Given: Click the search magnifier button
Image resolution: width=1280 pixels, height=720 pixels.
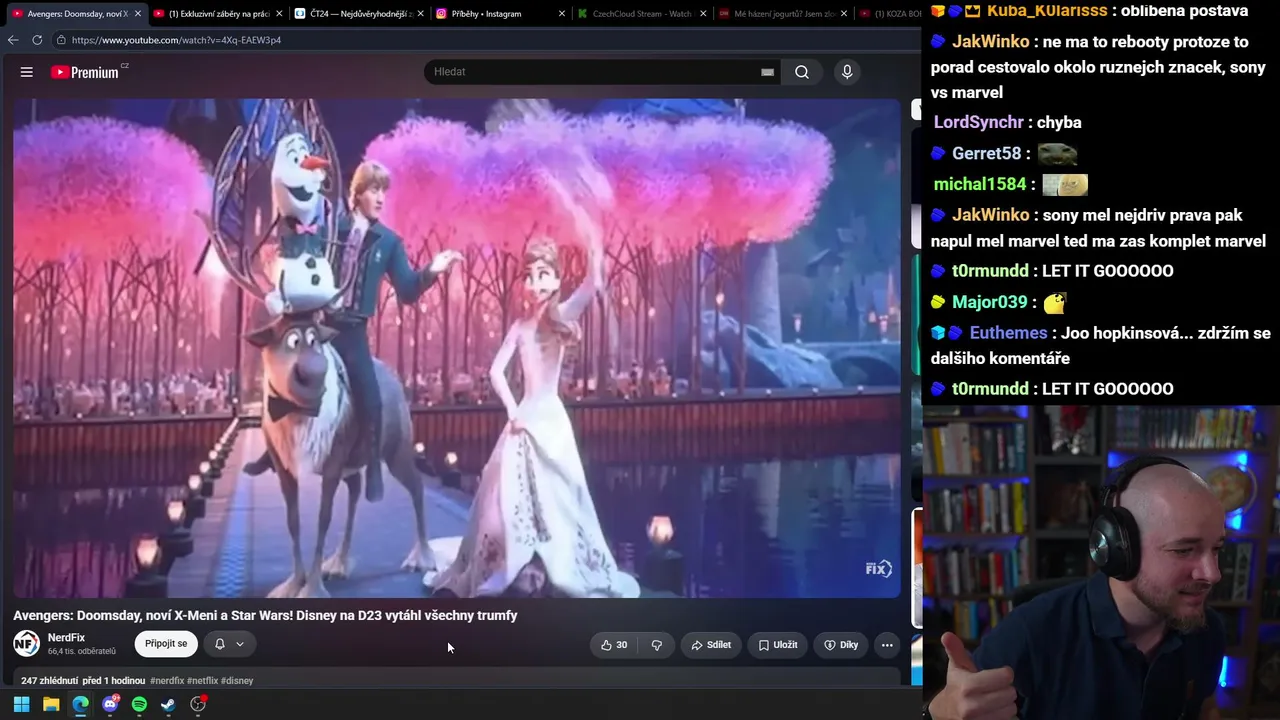Looking at the screenshot, I should tap(802, 72).
